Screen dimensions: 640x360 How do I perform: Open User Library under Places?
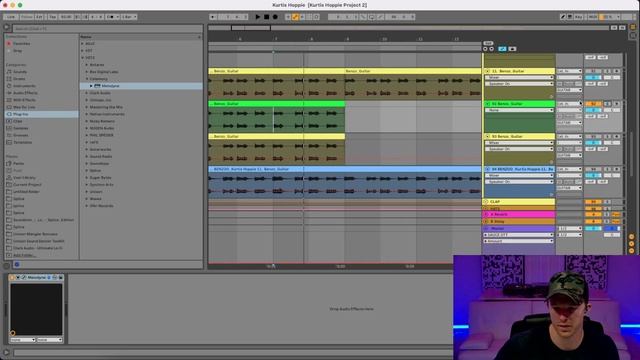[x=24, y=178]
